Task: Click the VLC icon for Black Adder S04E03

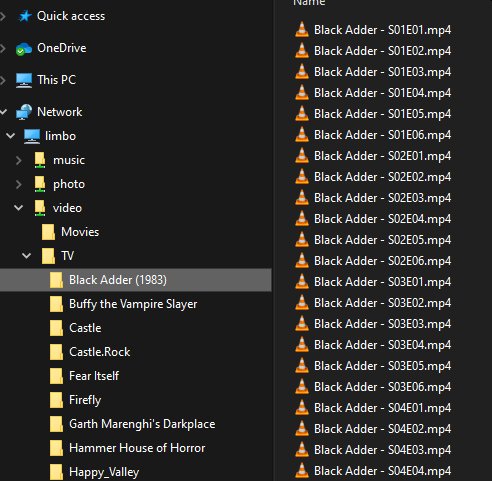Action: click(302, 449)
